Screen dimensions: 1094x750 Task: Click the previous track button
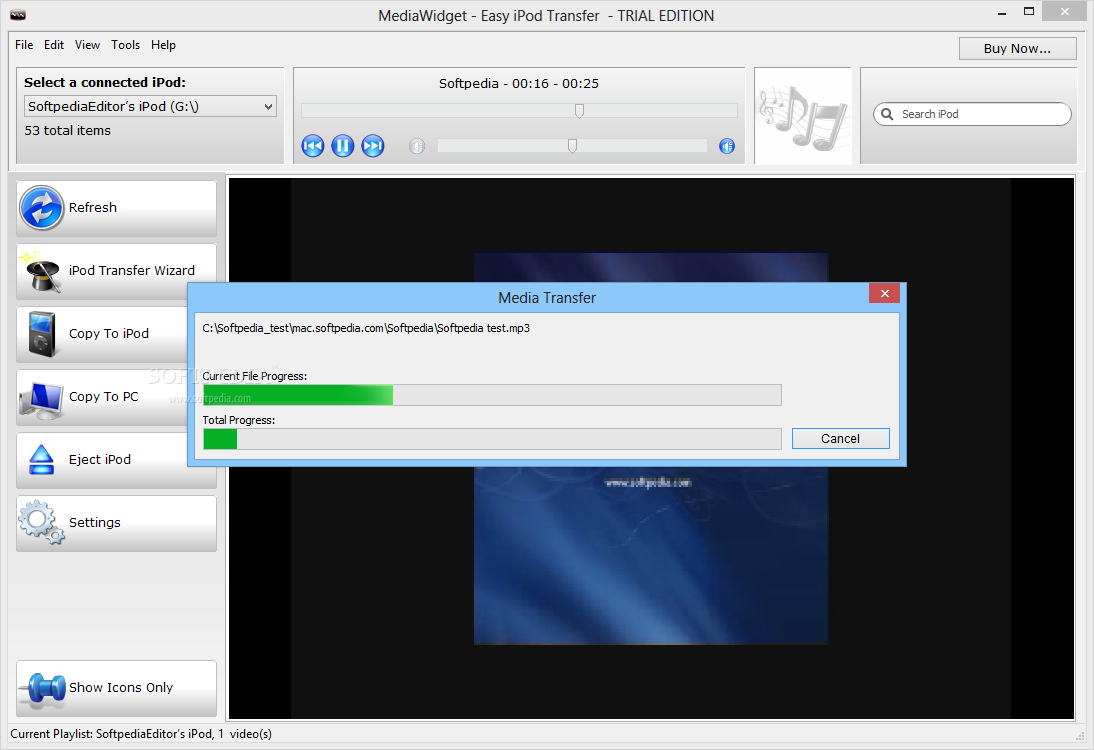tap(313, 146)
